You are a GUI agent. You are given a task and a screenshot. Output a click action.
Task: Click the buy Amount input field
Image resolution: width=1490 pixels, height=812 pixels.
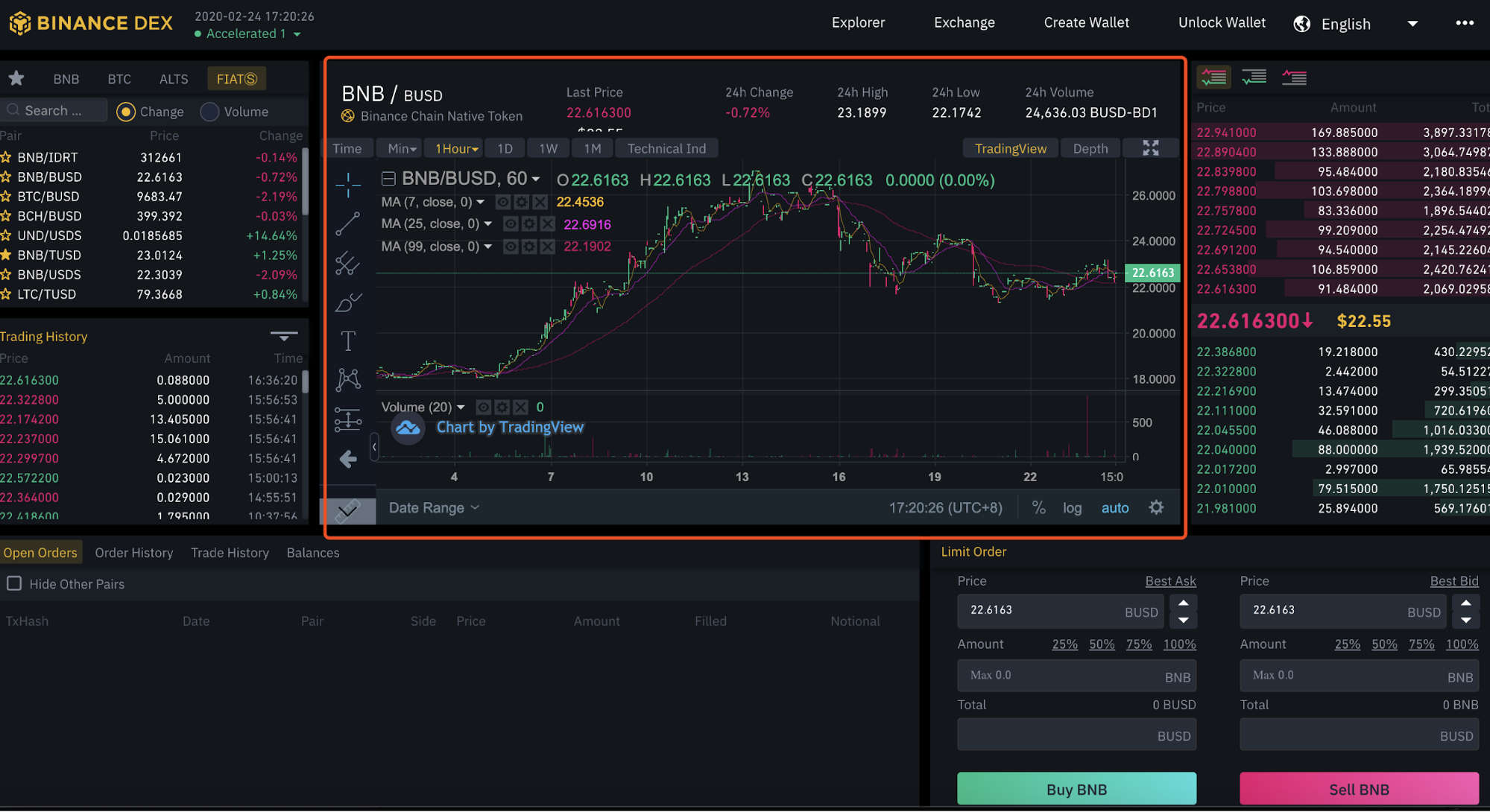point(1076,675)
